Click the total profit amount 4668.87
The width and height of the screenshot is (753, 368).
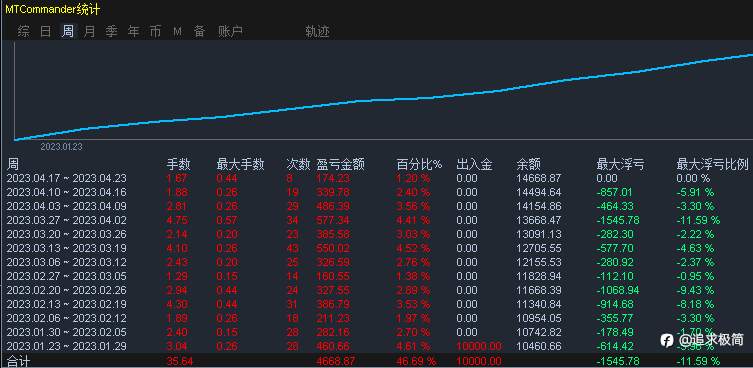coord(335,361)
